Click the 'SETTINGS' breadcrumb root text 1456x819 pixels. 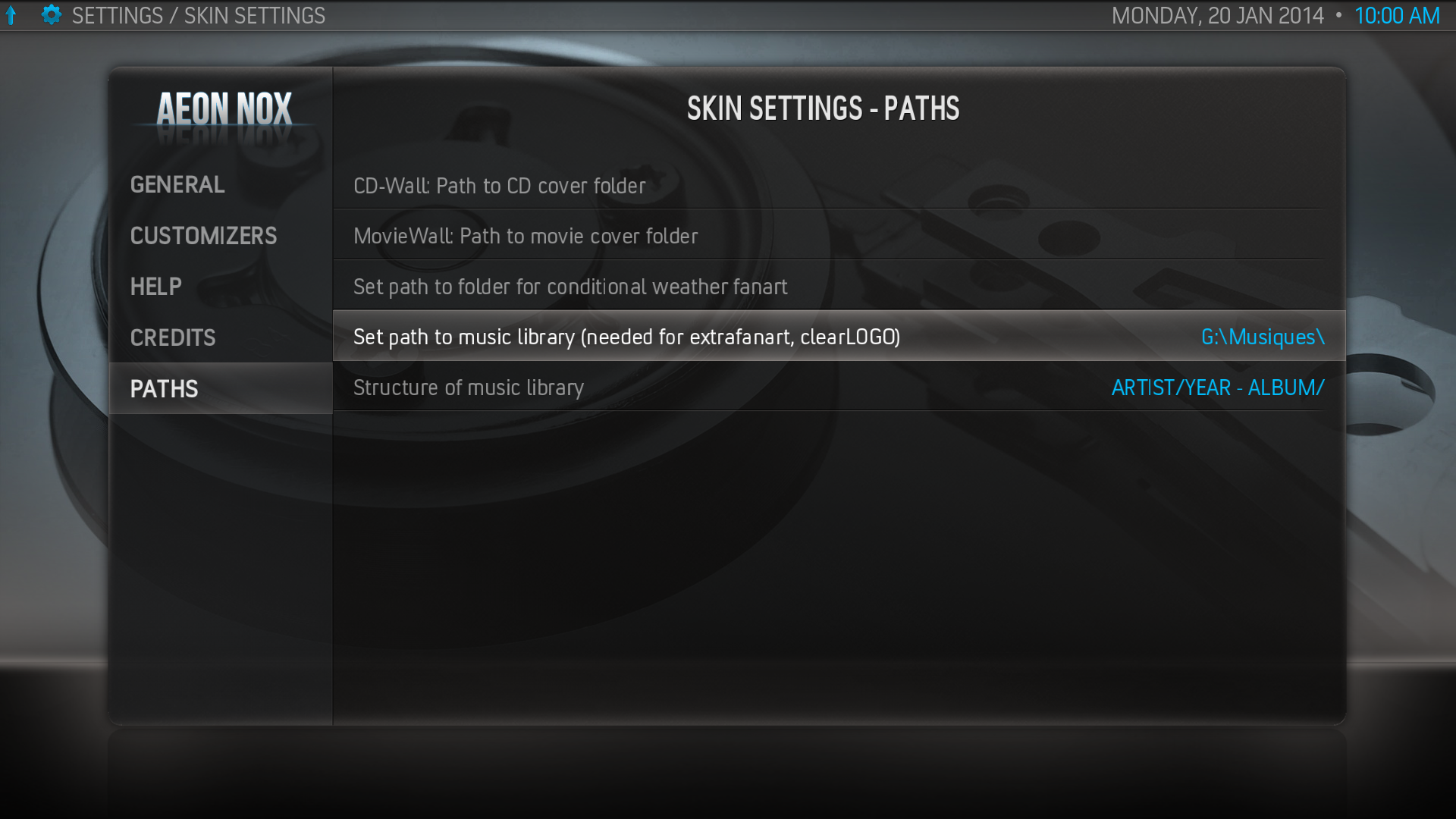click(118, 16)
